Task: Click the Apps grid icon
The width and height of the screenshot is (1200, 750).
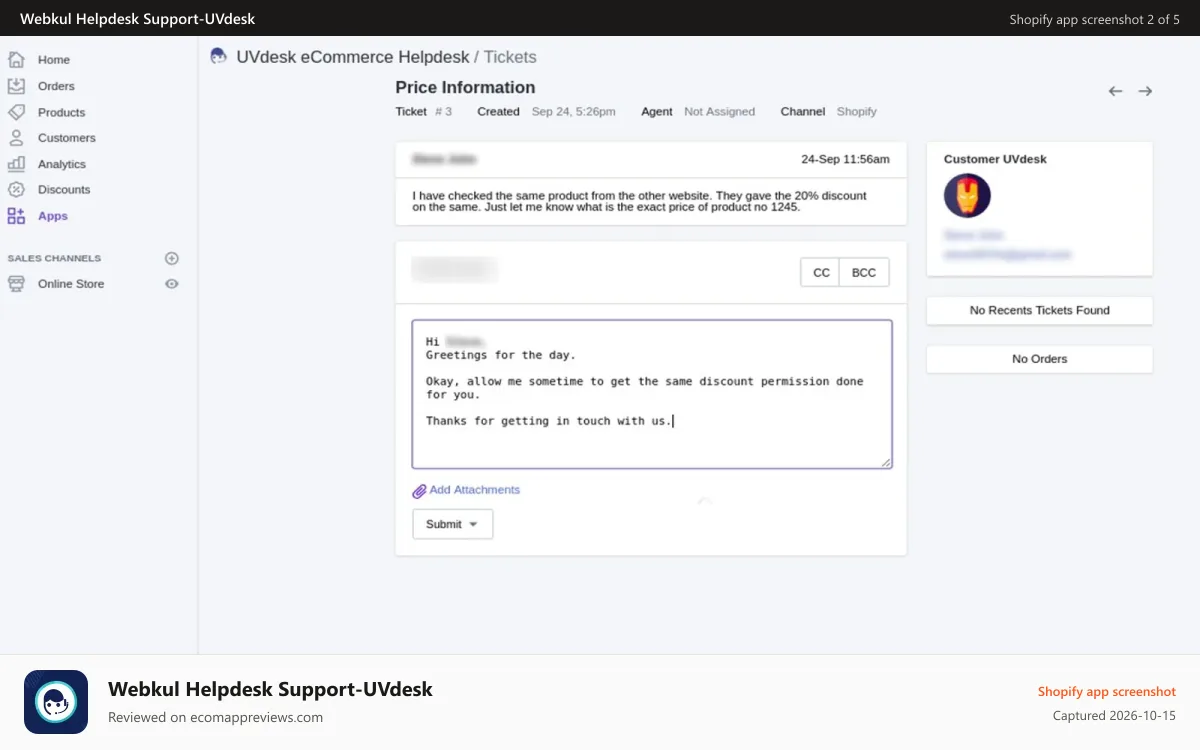Action: point(16,216)
